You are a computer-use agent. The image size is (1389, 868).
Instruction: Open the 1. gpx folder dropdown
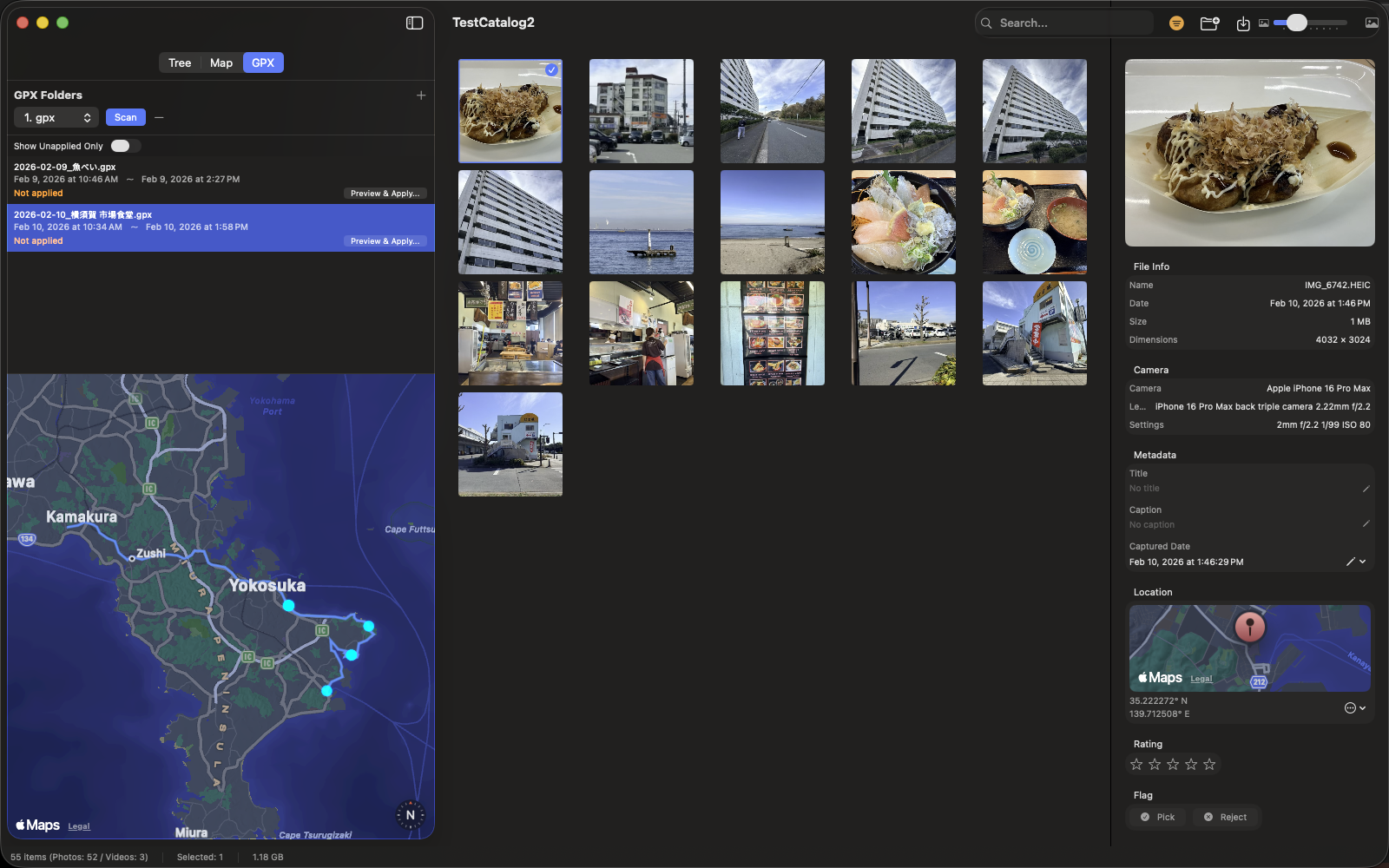[x=56, y=116]
